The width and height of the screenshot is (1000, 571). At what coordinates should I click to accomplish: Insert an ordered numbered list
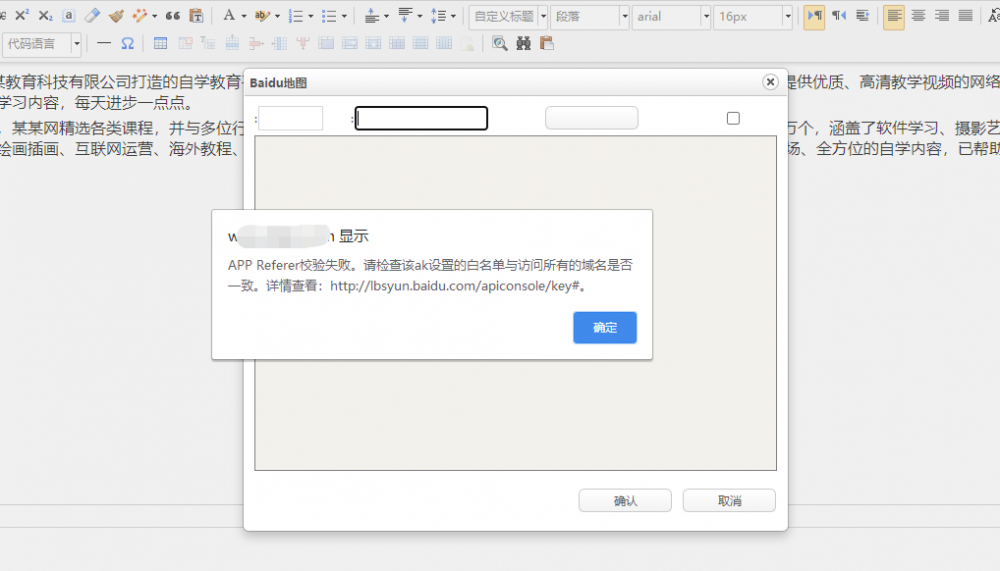point(295,15)
